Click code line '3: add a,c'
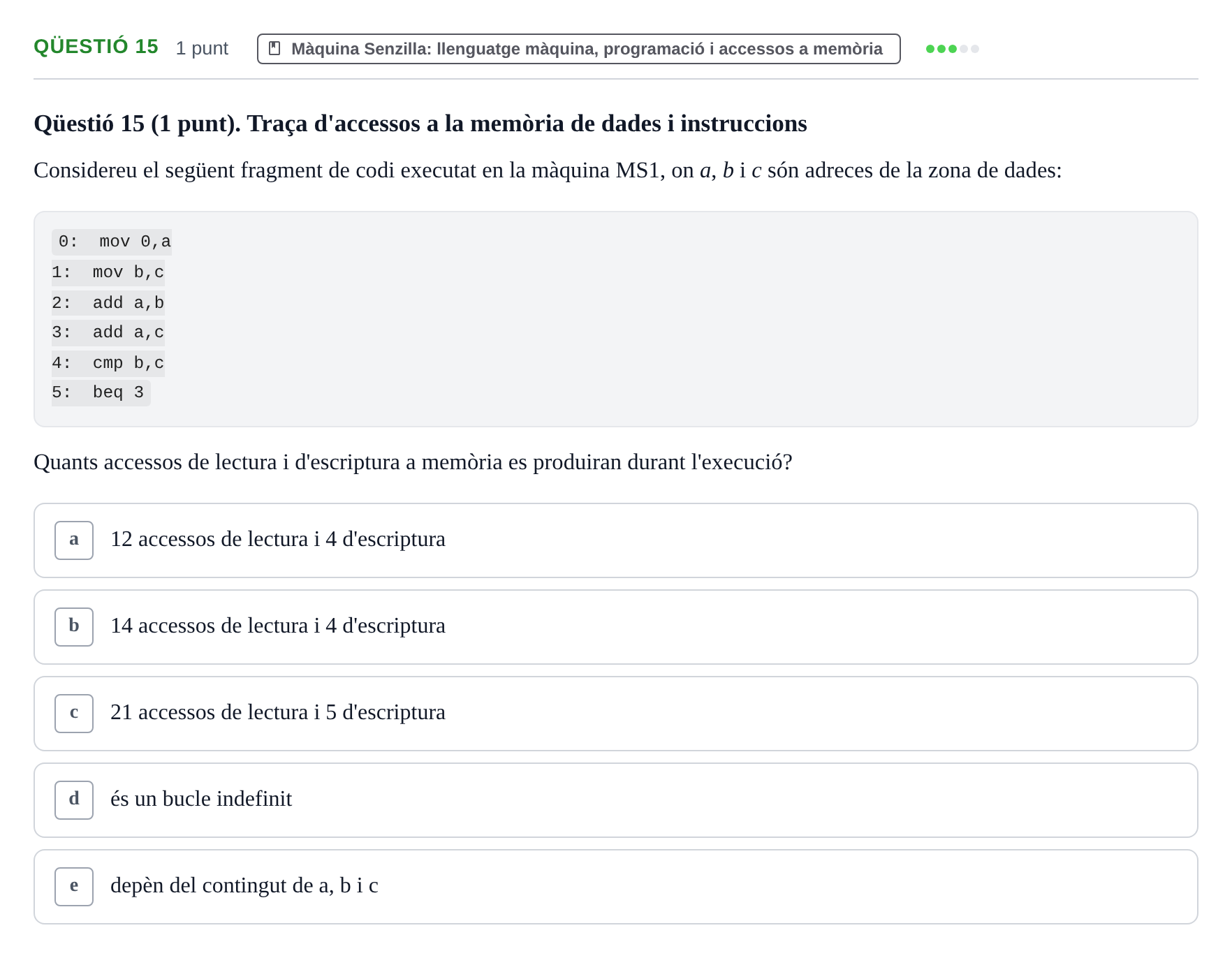Viewport: 1232px width, 958px height. (x=108, y=332)
